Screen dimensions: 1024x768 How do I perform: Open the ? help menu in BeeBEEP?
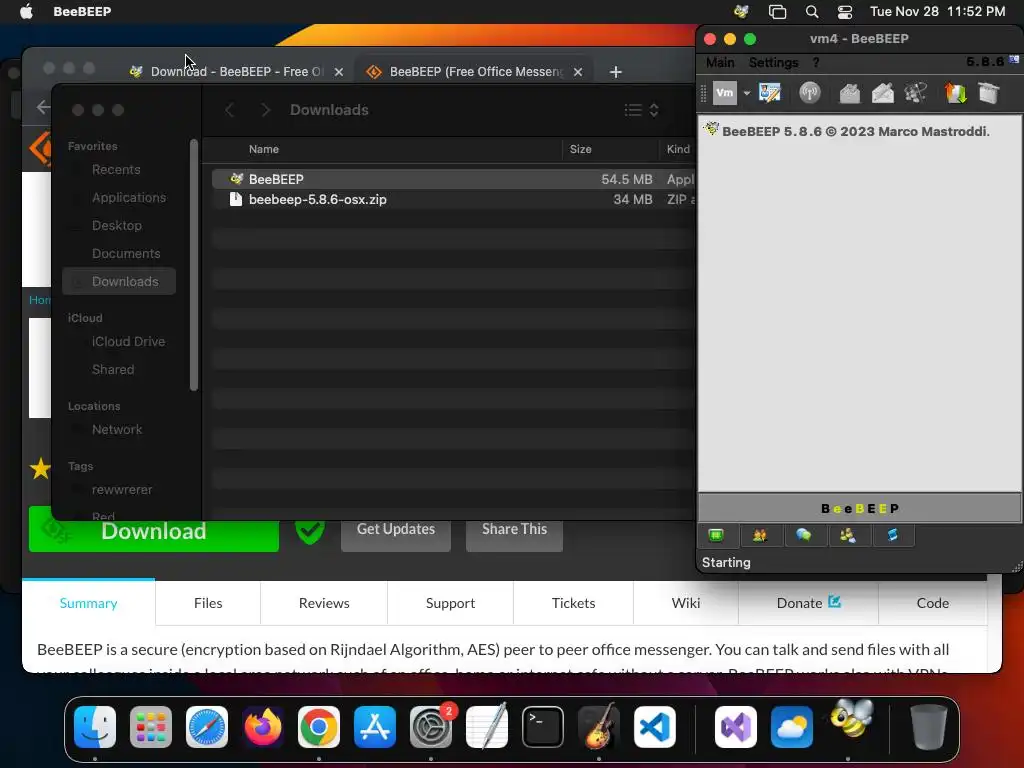pyautogui.click(x=816, y=63)
